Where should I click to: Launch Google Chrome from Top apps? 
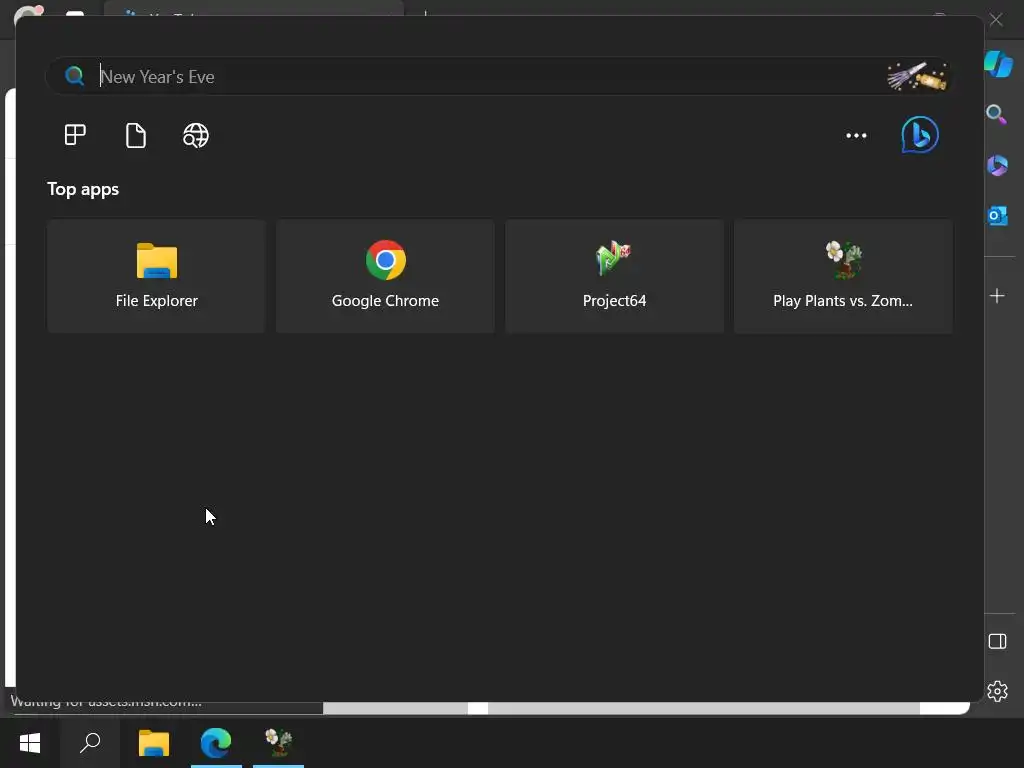(x=385, y=276)
